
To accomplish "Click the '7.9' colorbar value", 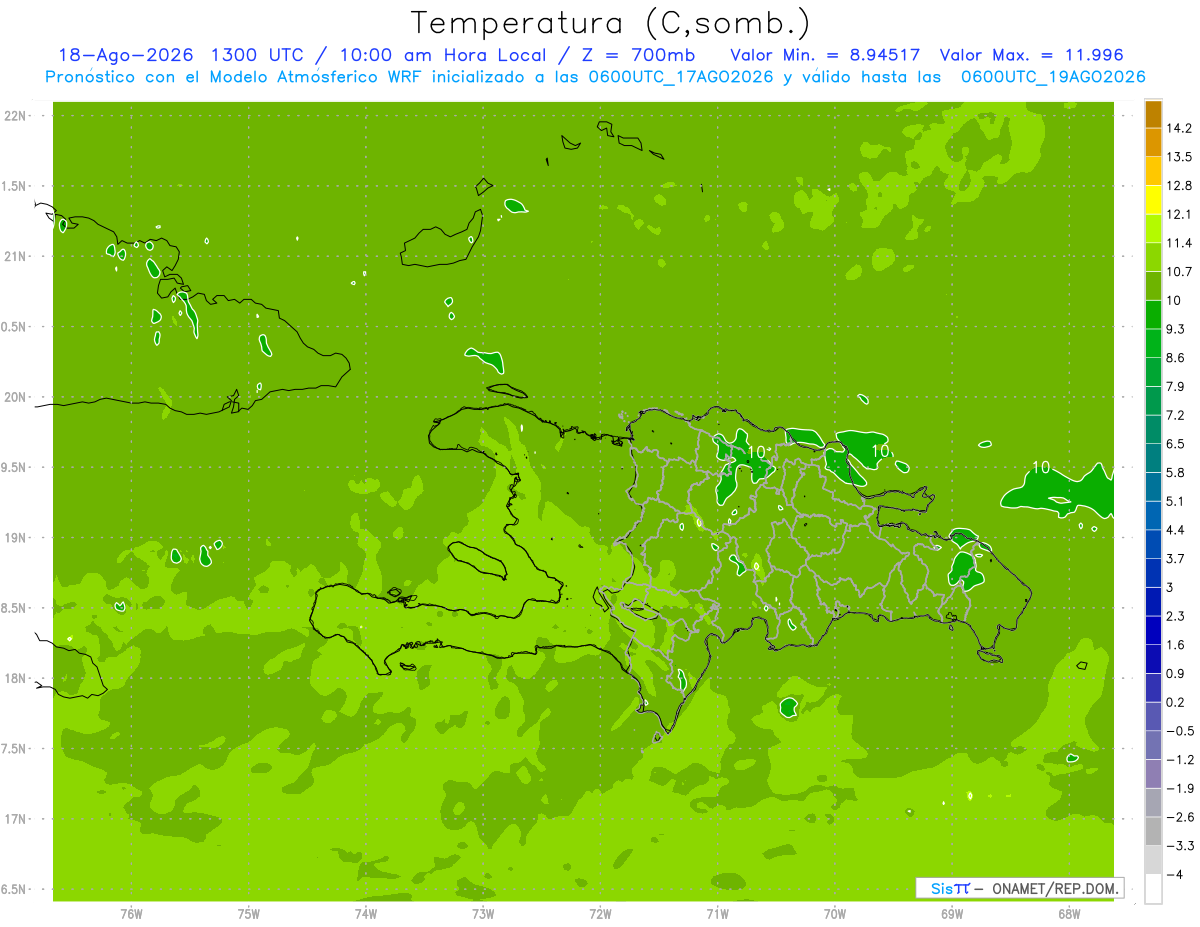I will click(1176, 386).
